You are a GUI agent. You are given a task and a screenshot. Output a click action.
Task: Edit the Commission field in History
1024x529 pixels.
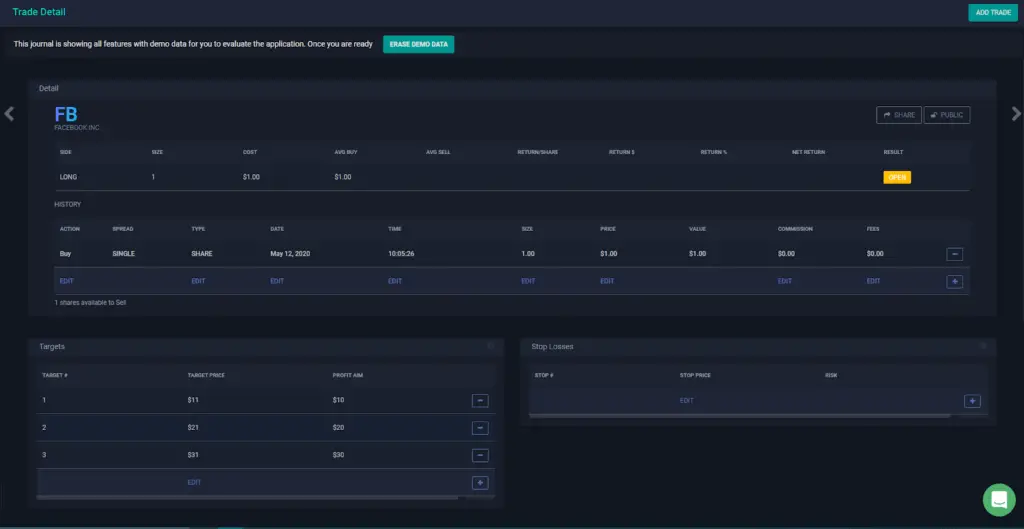pyautogui.click(x=785, y=281)
